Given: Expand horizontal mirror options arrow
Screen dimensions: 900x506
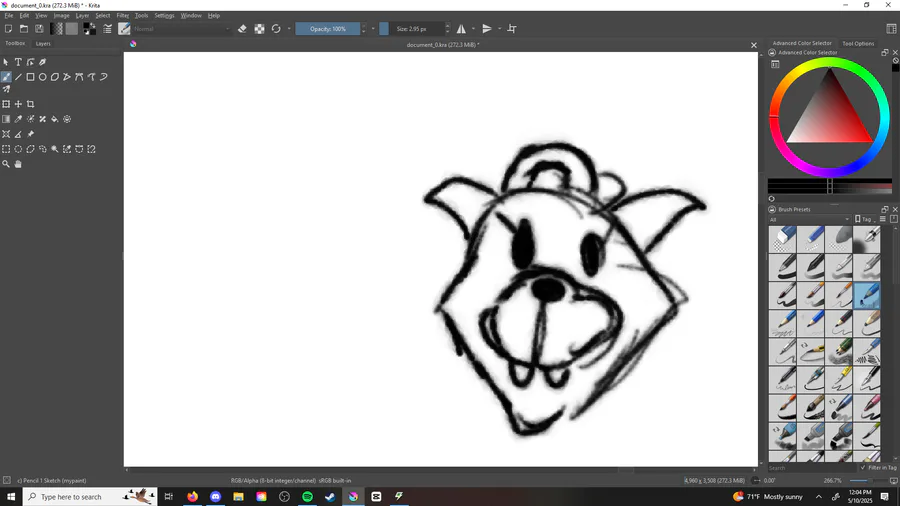Looking at the screenshot, I should [x=473, y=29].
